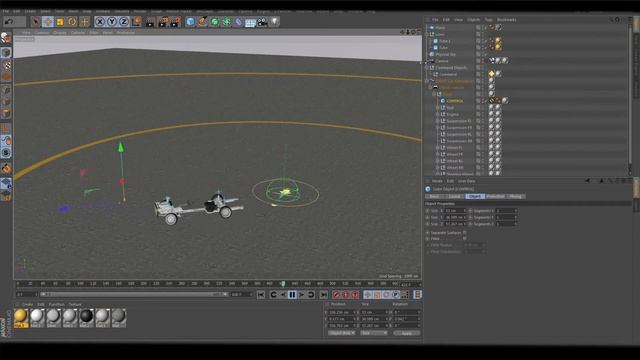The width and height of the screenshot is (640, 360).
Task: Pause the animation playback
Action: [292, 295]
